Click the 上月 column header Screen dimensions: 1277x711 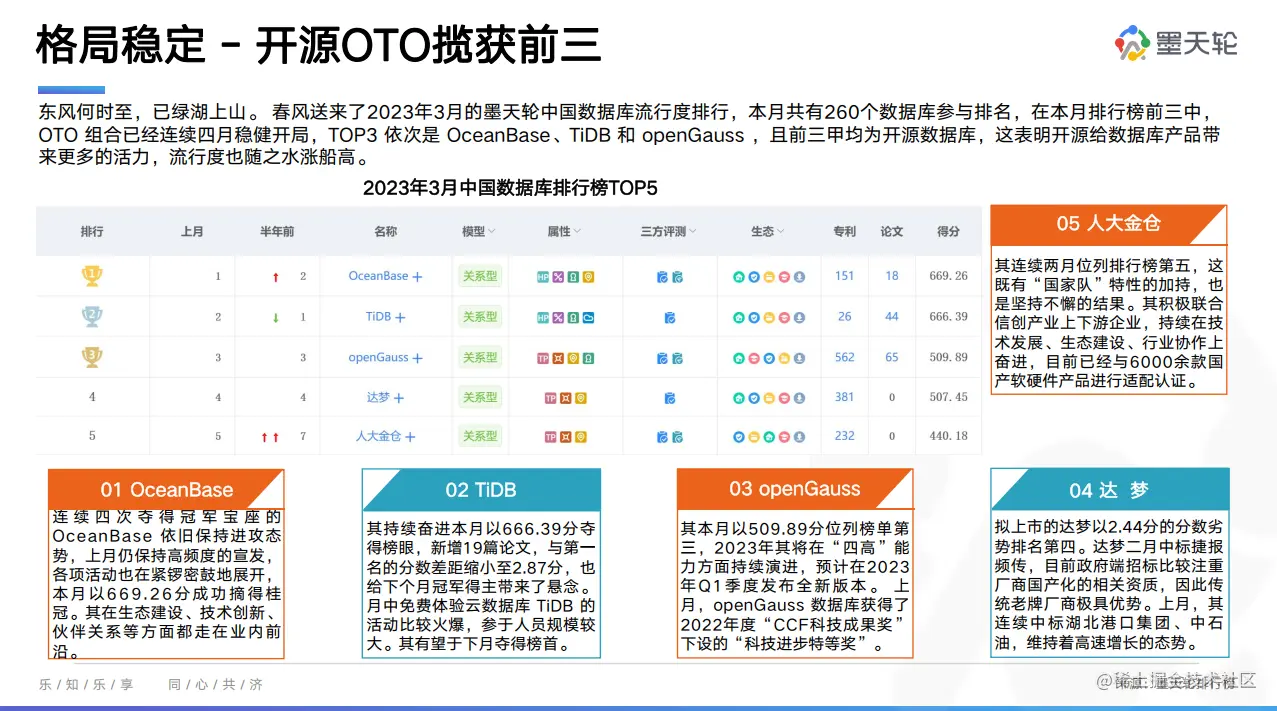(x=192, y=231)
